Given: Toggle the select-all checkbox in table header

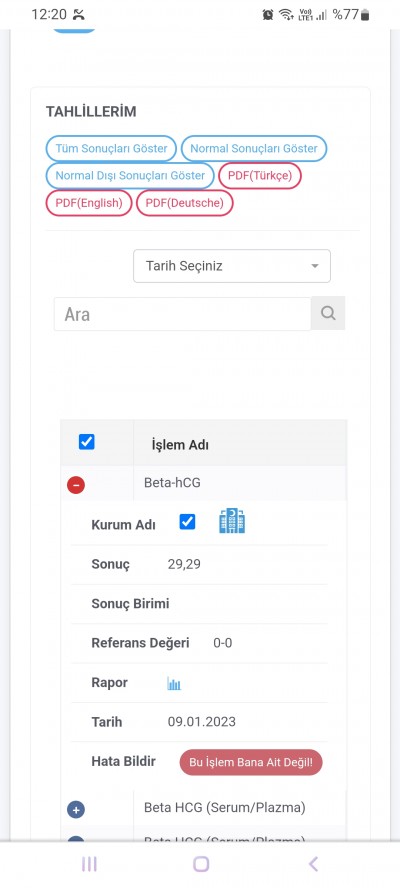Looking at the screenshot, I should pyautogui.click(x=87, y=442).
